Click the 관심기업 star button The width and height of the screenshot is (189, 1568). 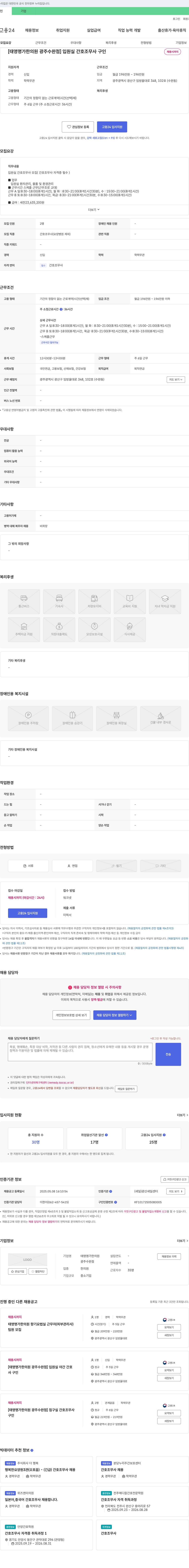click(x=18, y=1271)
